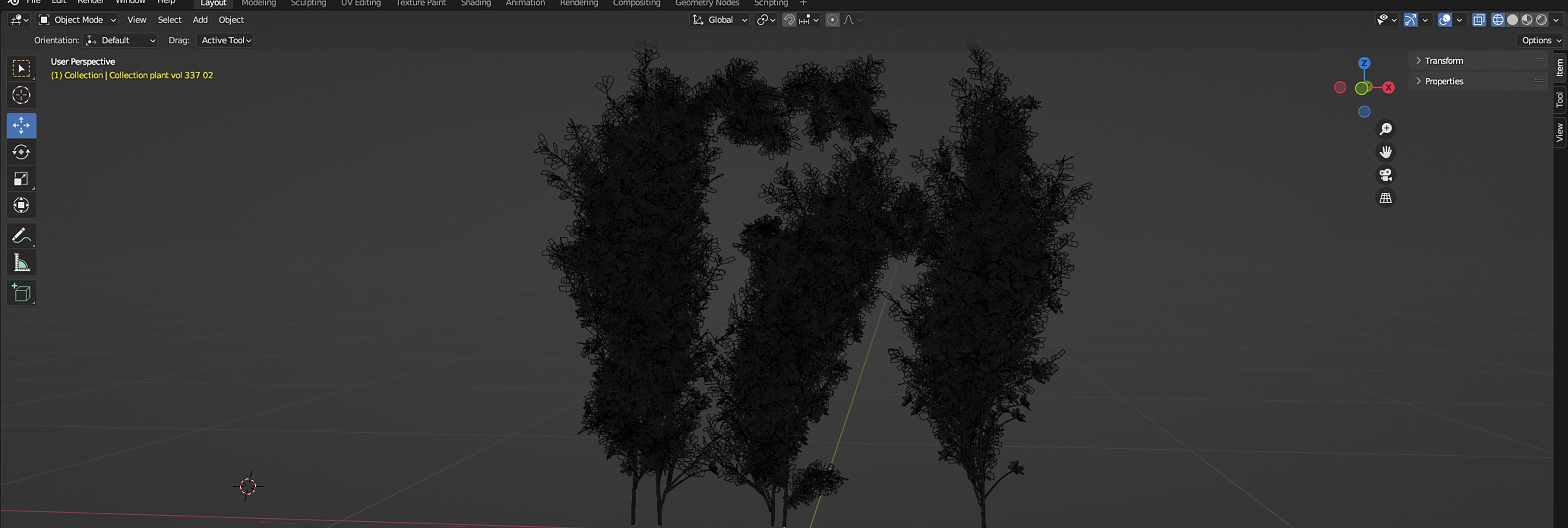Choose the Move tool in the toolbar
Viewport: 1568px width, 528px height.
pyautogui.click(x=21, y=125)
